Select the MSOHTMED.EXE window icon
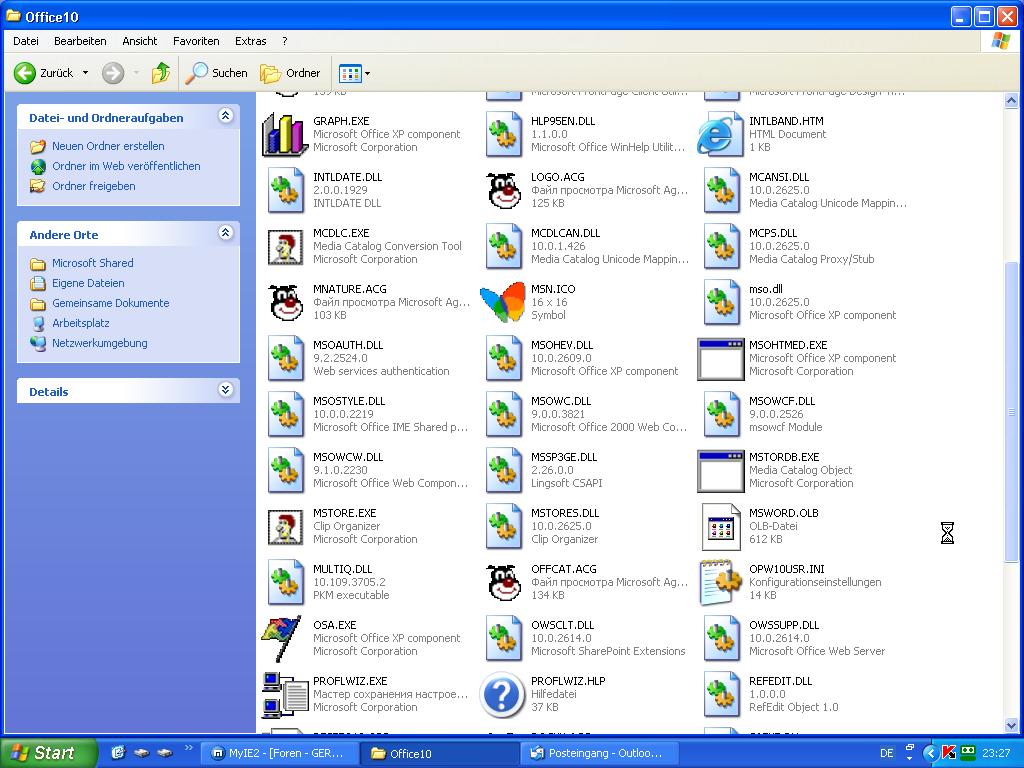 coord(721,359)
